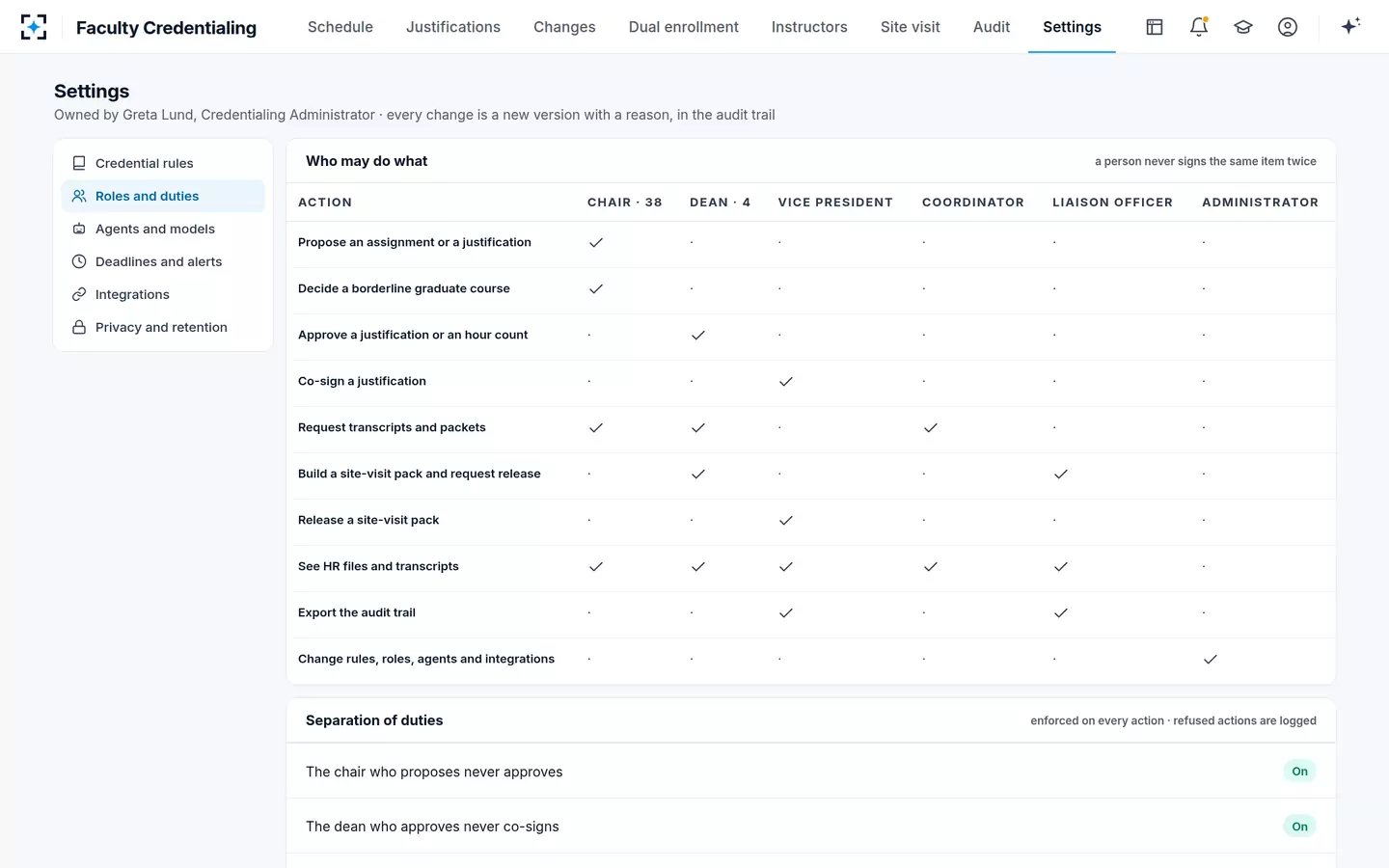Click the people icon beside Roles and duties

(x=79, y=196)
